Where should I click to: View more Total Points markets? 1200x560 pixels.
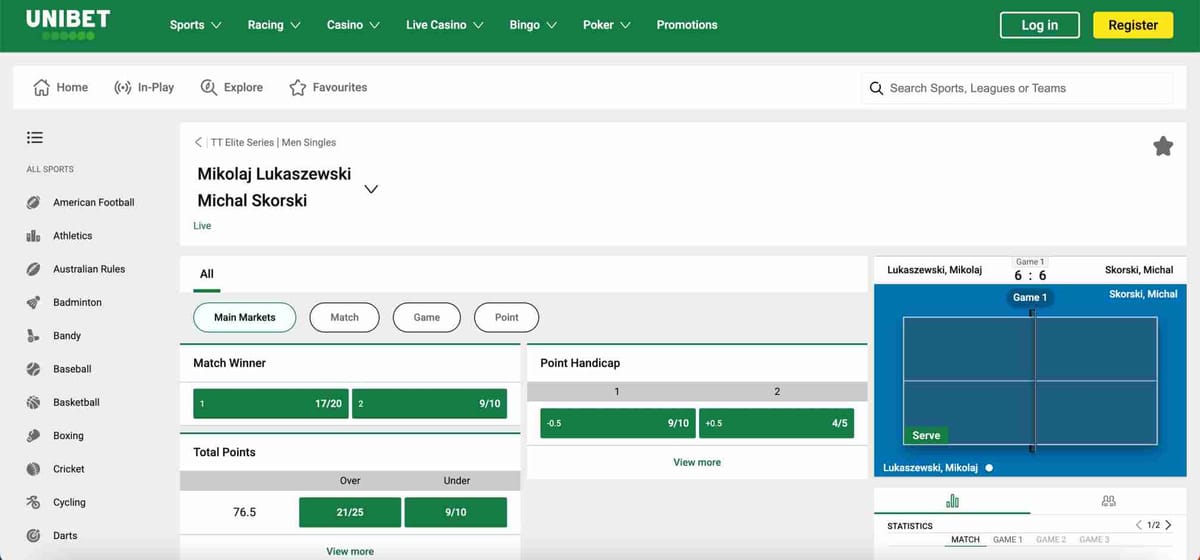[x=350, y=551]
